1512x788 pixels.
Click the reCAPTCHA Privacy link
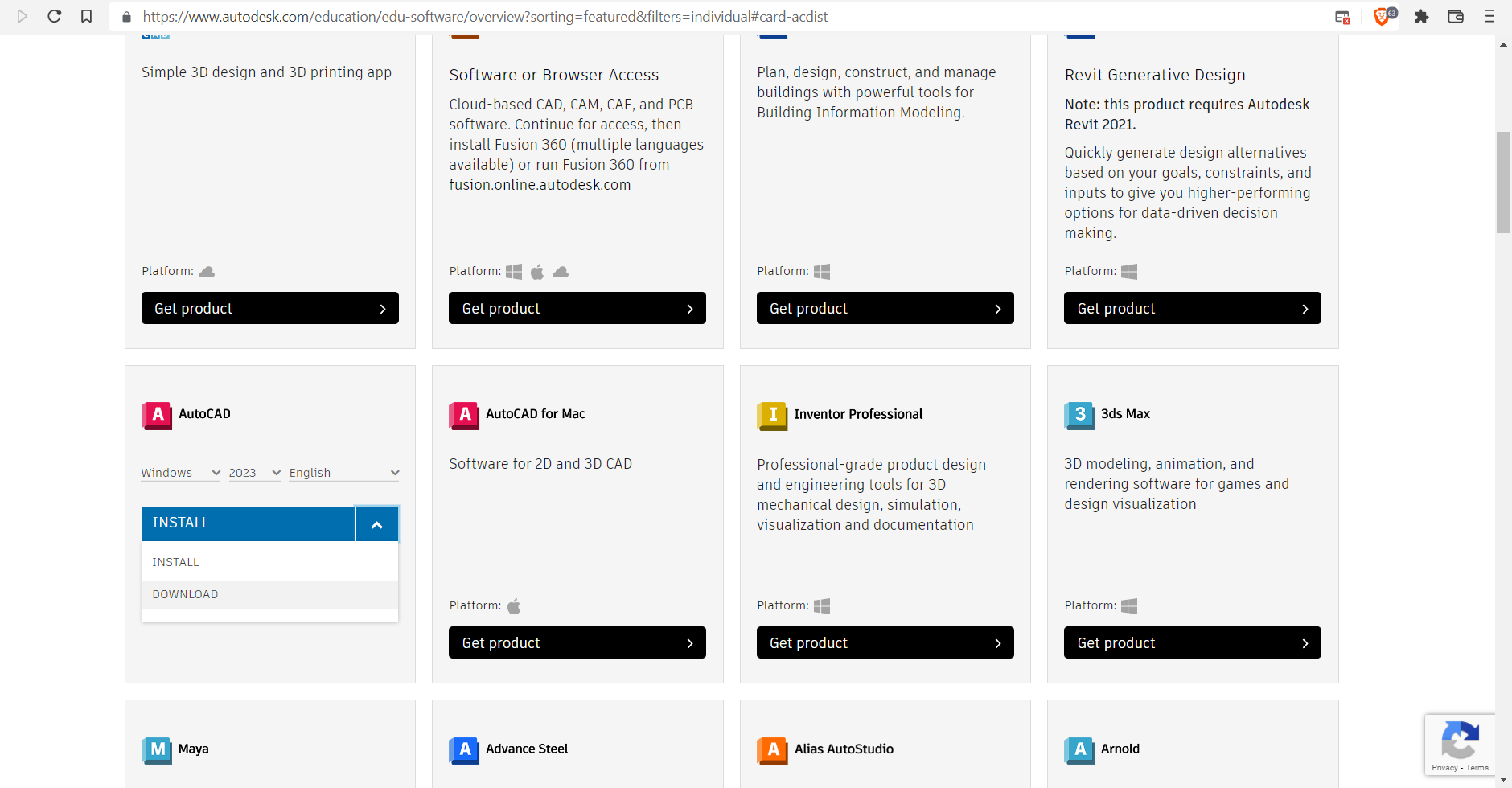click(x=1444, y=768)
